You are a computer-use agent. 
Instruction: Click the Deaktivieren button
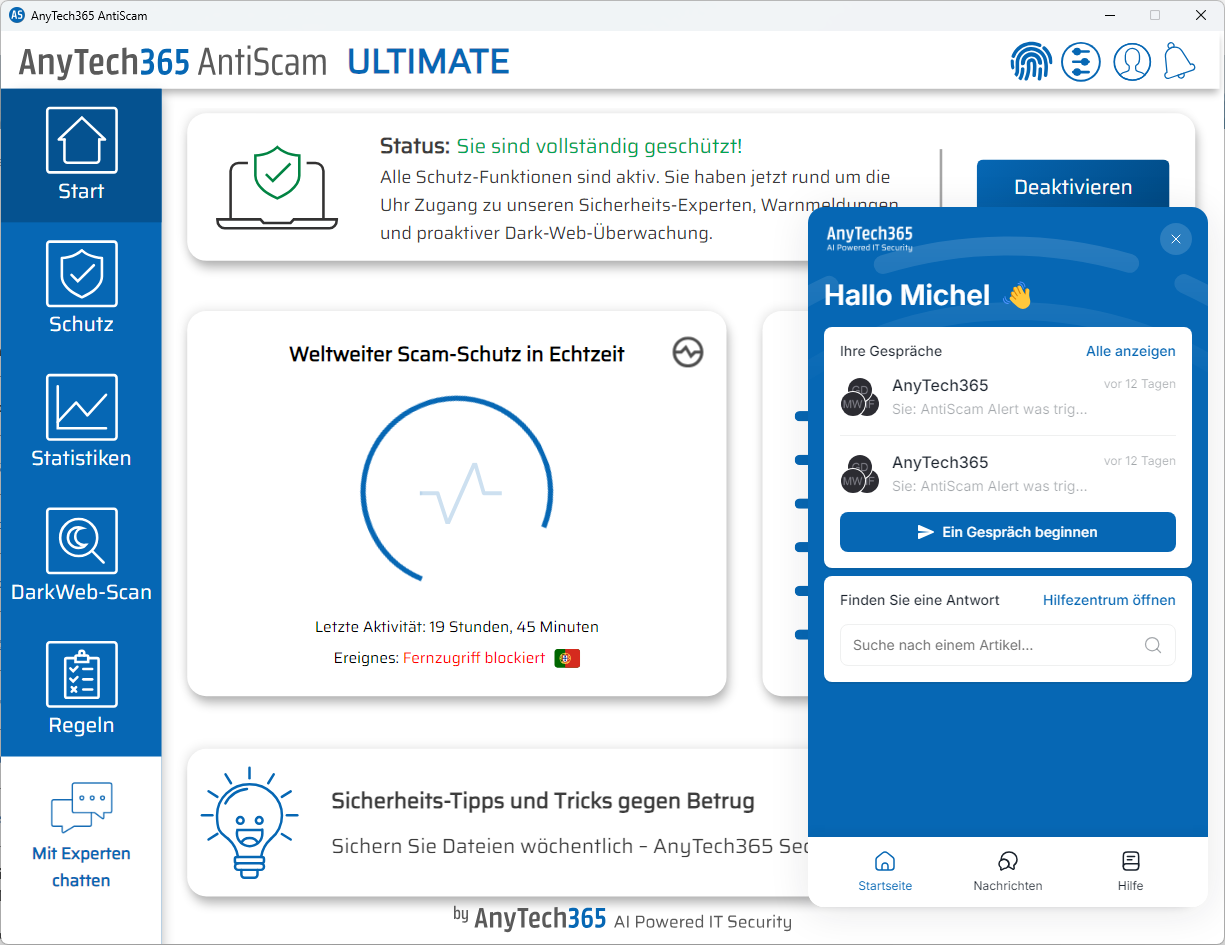1073,186
